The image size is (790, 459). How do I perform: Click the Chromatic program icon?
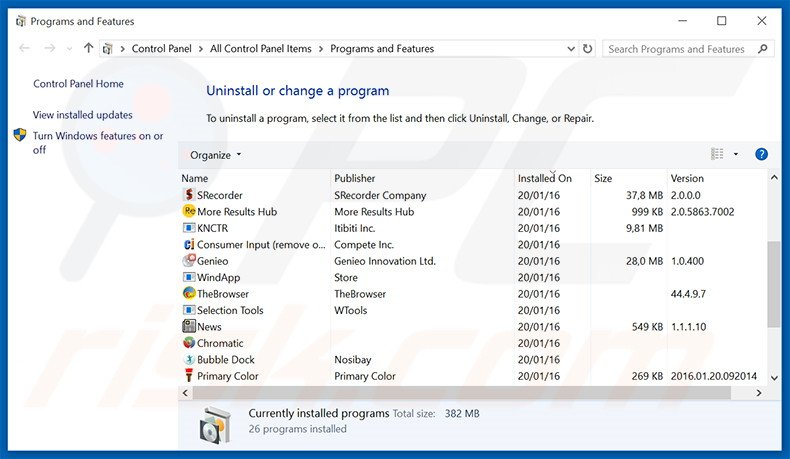(189, 343)
